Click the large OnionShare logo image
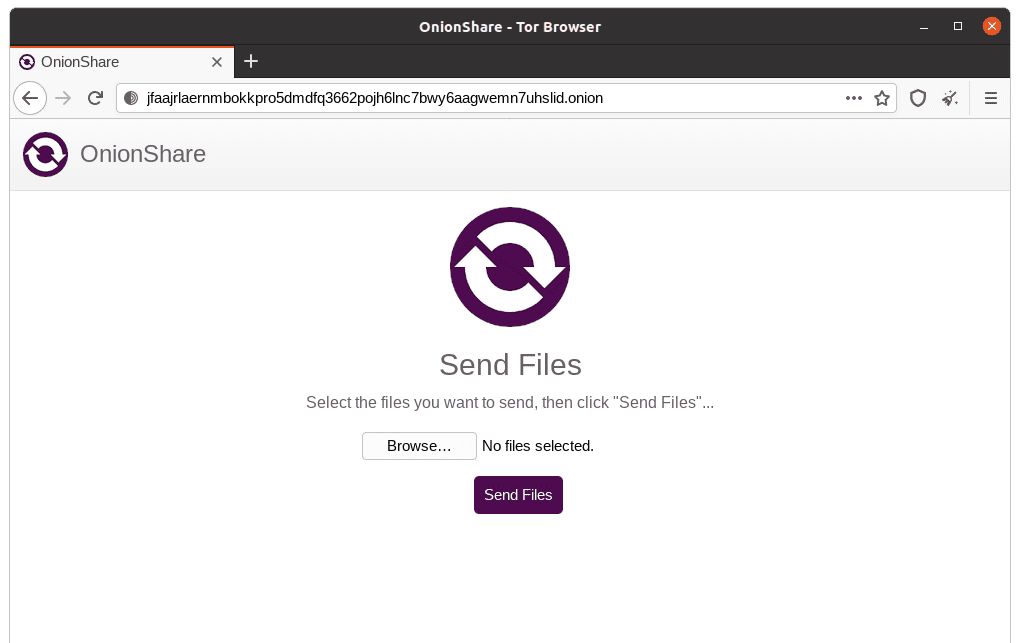Image resolution: width=1020 pixels, height=643 pixels. pos(510,267)
